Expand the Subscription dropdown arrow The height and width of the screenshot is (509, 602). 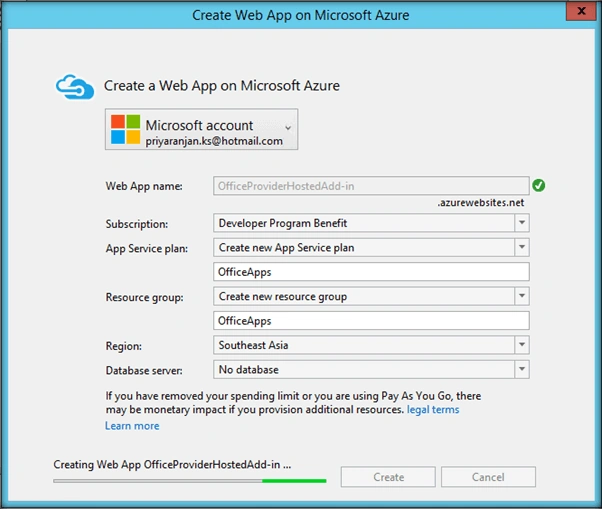click(x=522, y=223)
